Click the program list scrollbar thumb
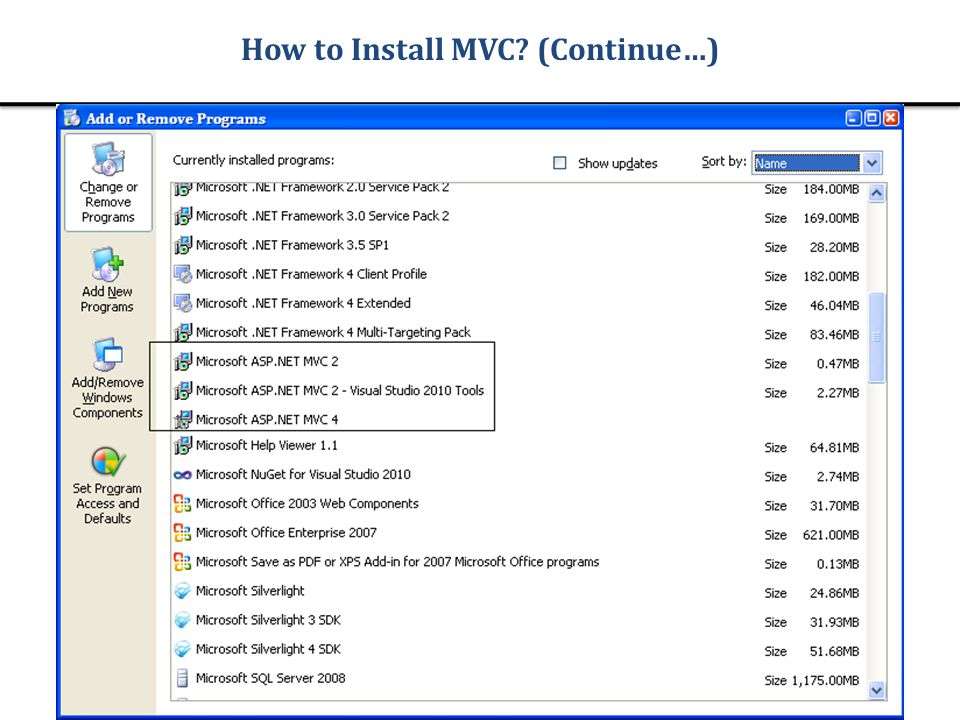This screenshot has height=720, width=960. (x=877, y=337)
